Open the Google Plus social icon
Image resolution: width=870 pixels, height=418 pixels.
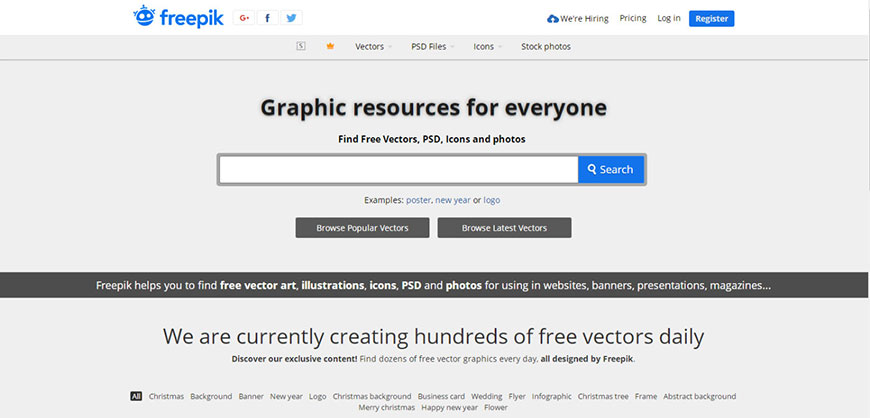click(x=244, y=18)
